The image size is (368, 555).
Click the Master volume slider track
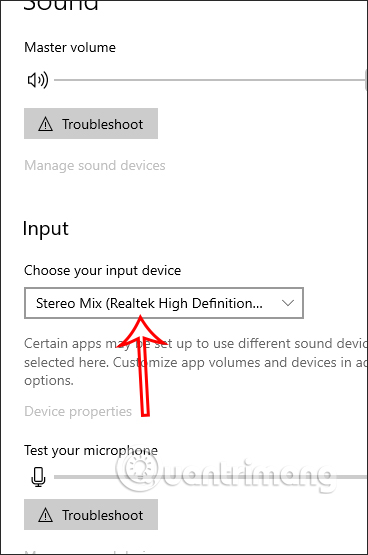tap(209, 80)
